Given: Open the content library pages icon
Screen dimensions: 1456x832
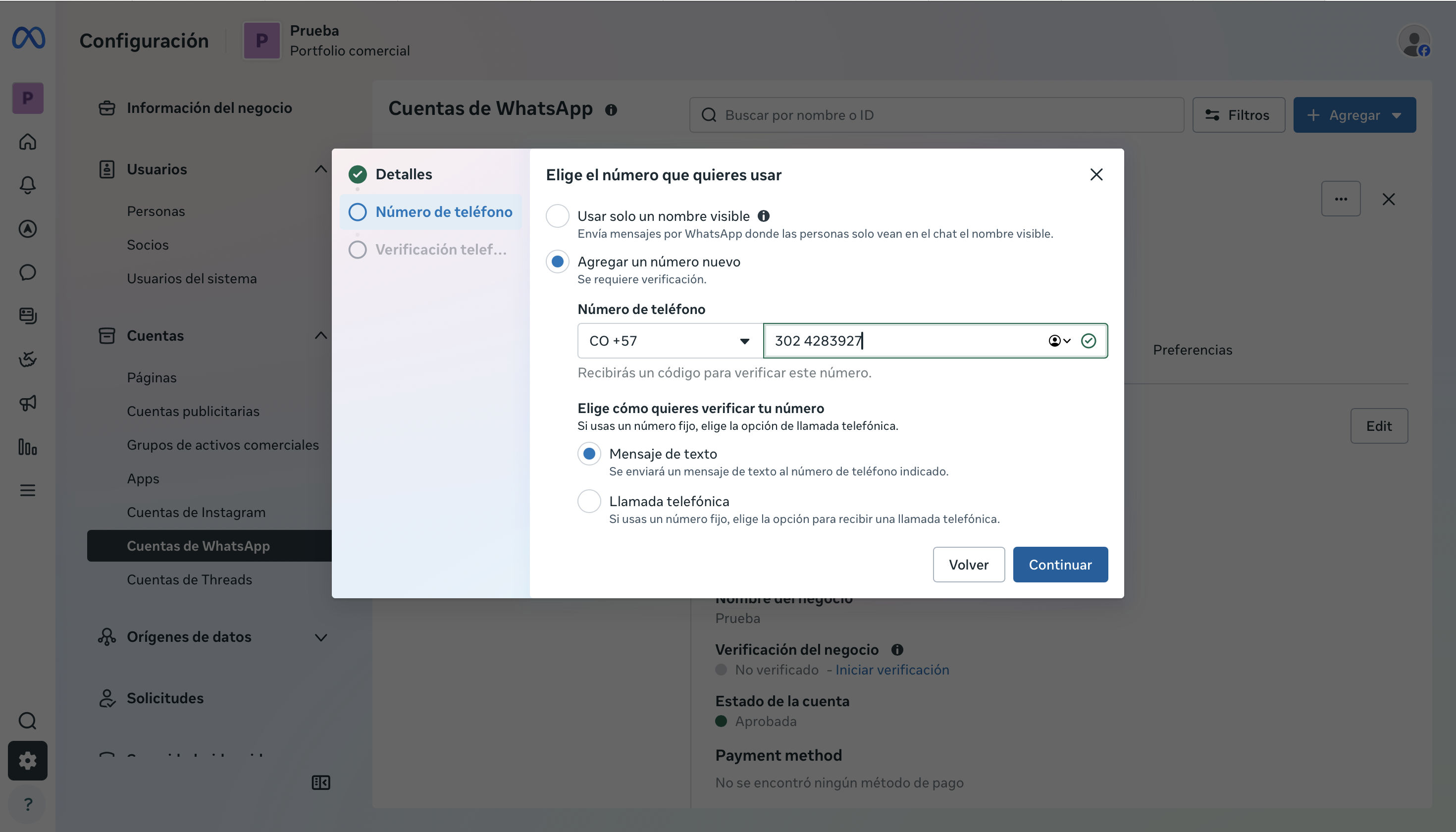Looking at the screenshot, I should pos(27,315).
